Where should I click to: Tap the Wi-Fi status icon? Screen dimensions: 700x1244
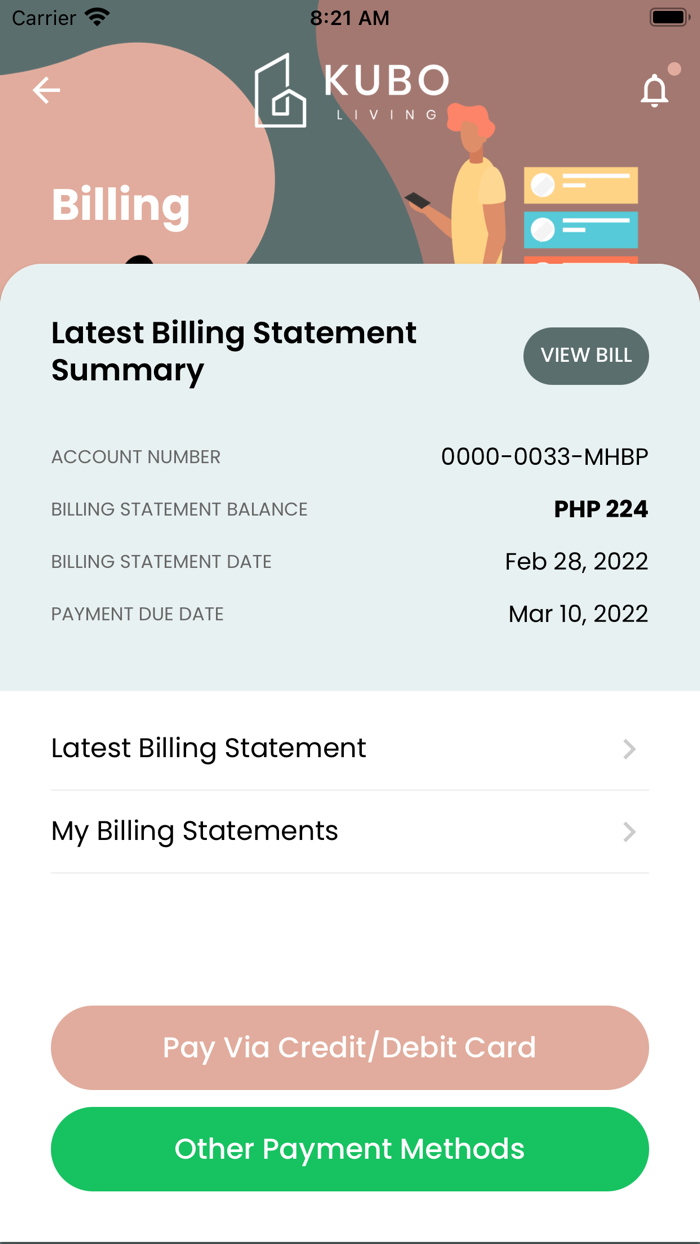coord(97,18)
